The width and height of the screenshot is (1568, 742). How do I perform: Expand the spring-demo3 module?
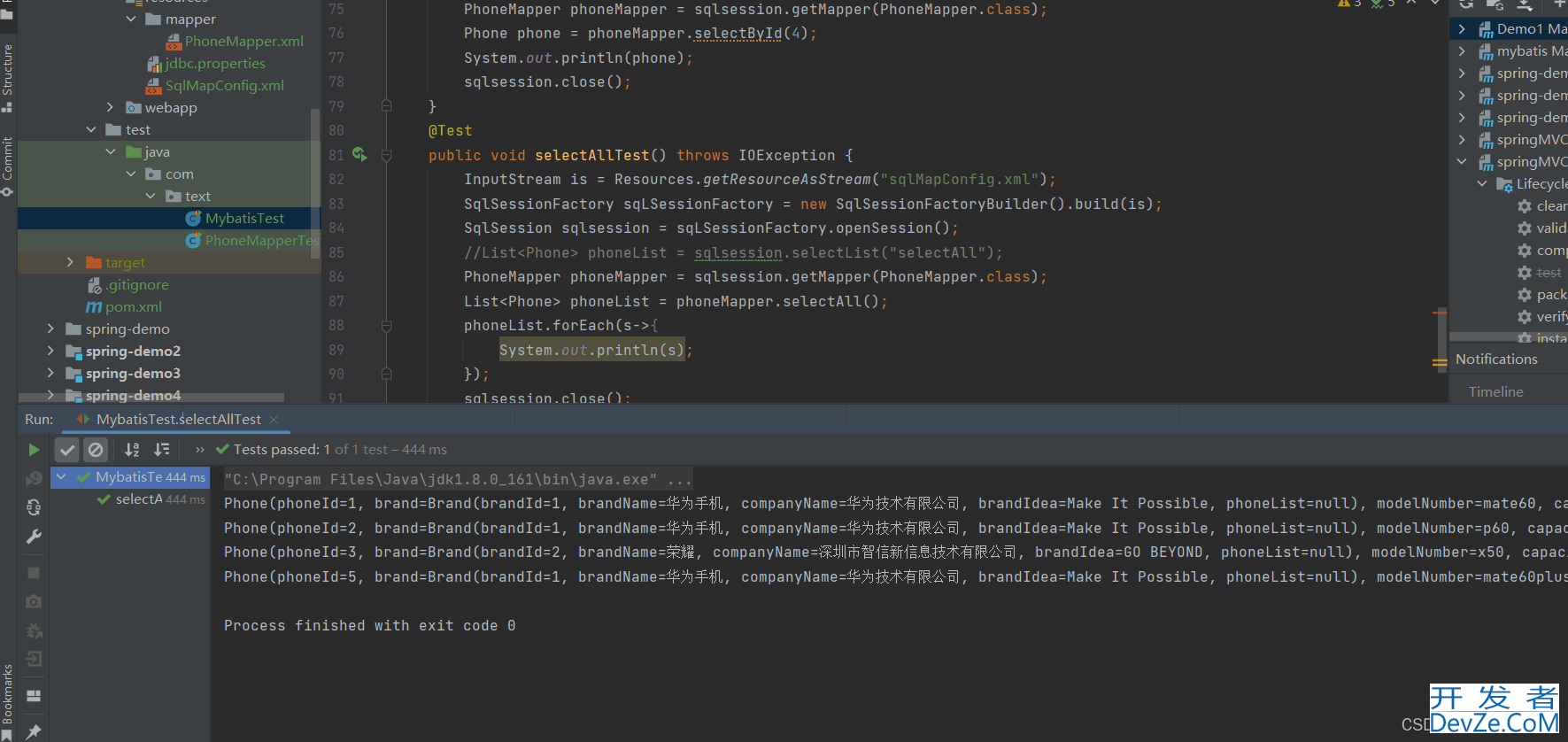50,373
